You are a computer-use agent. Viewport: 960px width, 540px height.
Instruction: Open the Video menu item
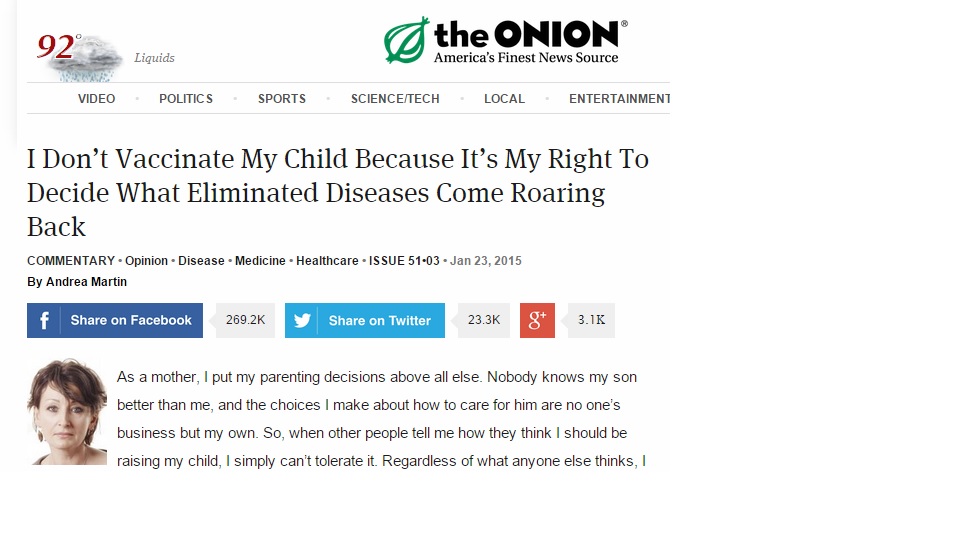pos(96,99)
